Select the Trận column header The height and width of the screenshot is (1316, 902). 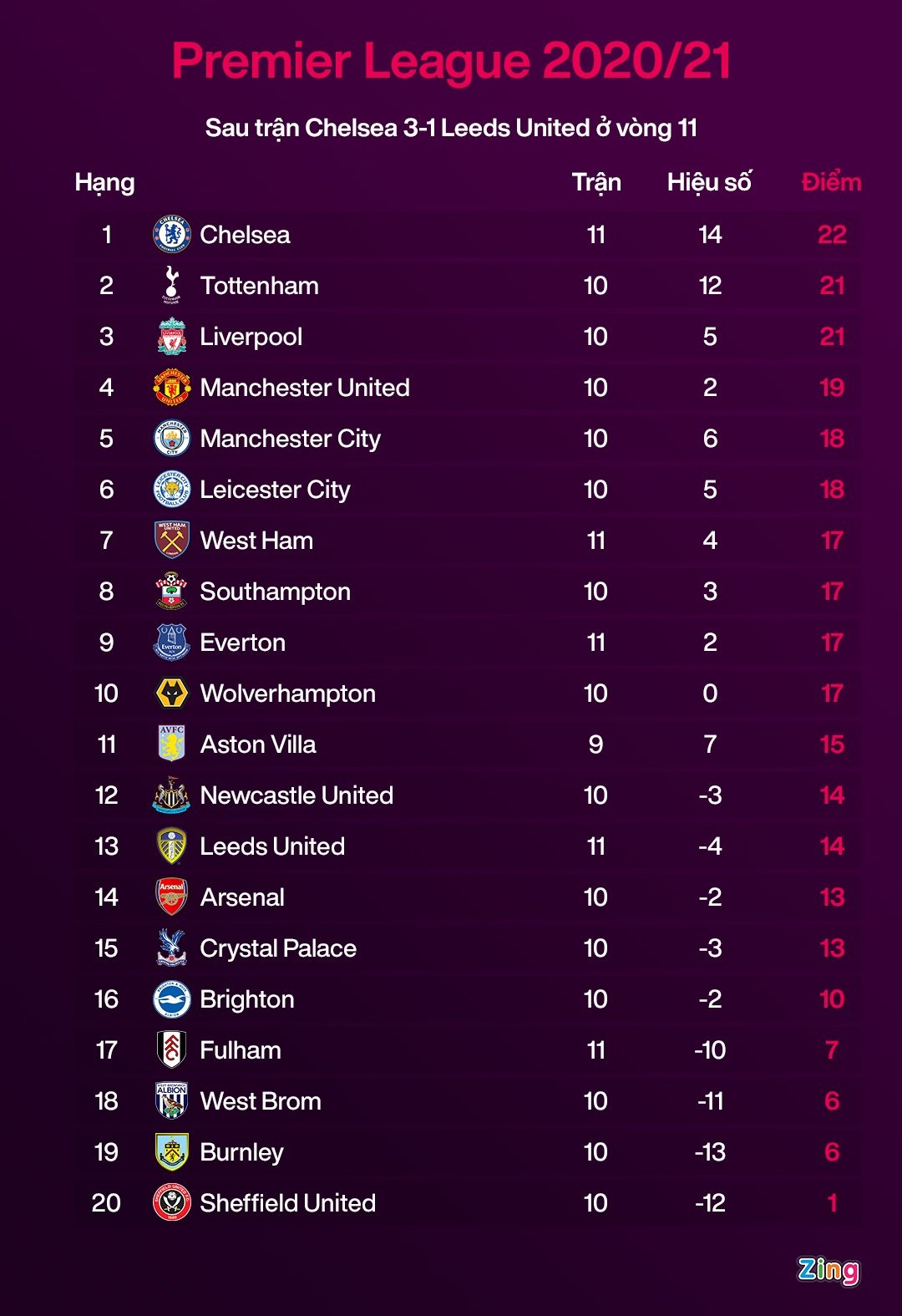(596, 182)
